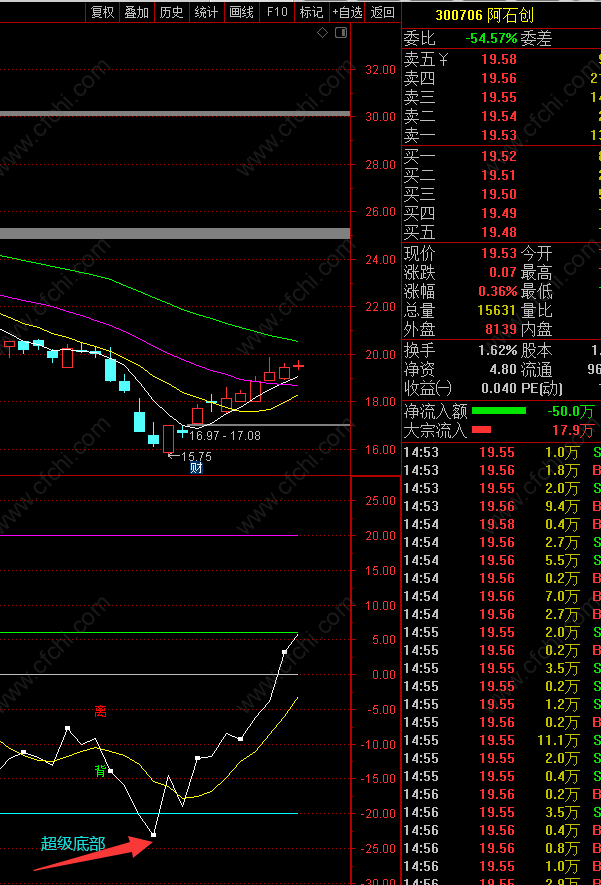
Task: Select the 14:54 tick priced 19.58
Action: click(x=501, y=524)
